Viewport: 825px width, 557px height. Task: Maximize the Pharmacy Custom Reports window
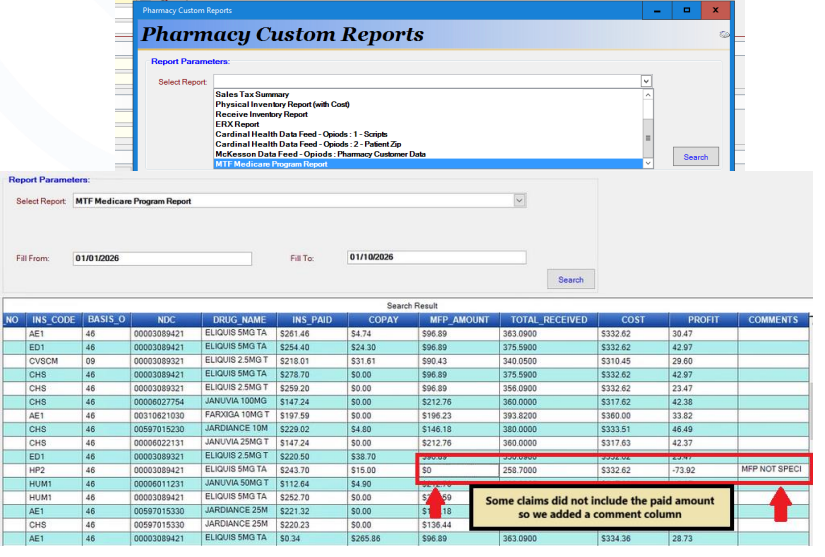pos(686,11)
